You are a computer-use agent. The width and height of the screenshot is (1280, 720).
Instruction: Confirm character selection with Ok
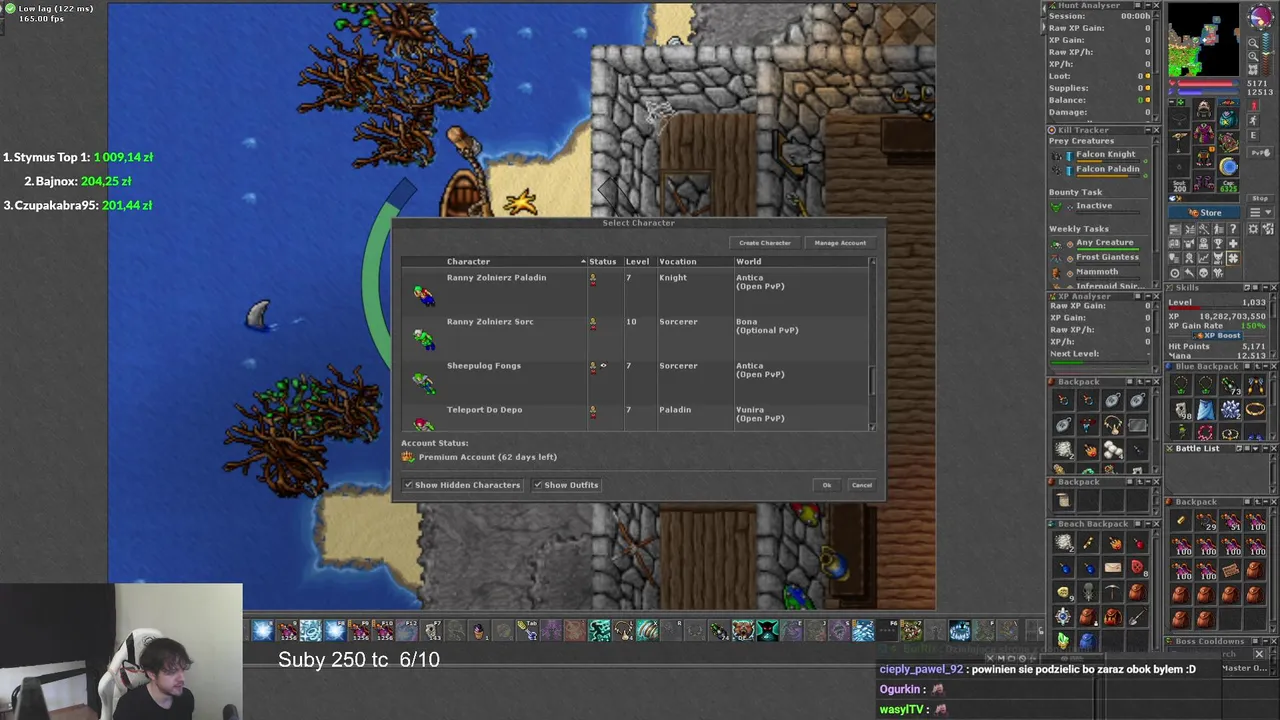[x=827, y=485]
